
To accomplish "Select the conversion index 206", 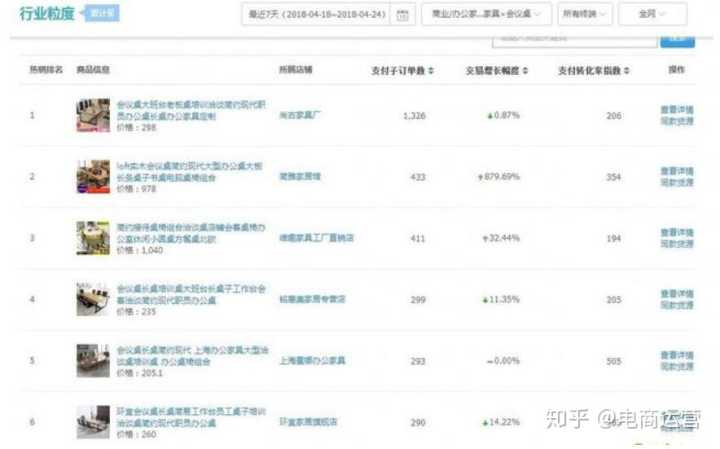I will 614,116.
